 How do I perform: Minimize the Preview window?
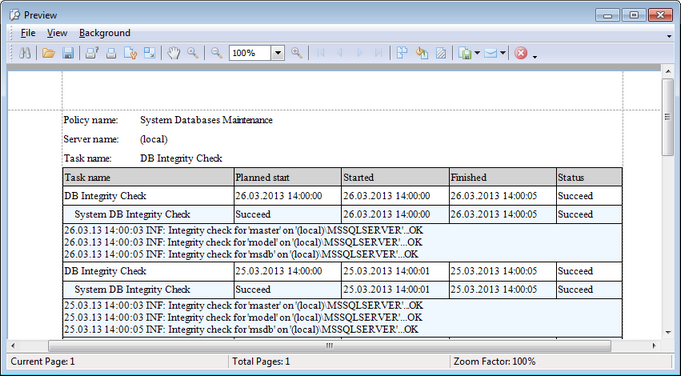tap(608, 15)
